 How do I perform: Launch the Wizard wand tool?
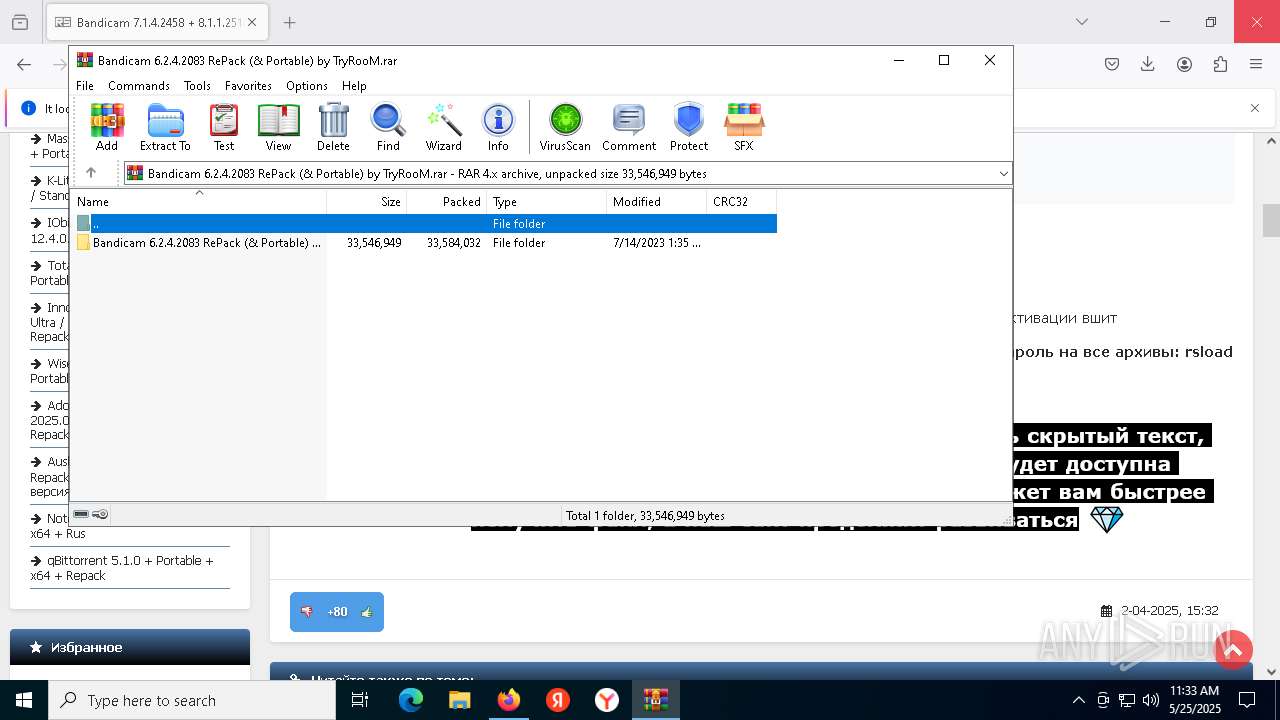pos(444,127)
